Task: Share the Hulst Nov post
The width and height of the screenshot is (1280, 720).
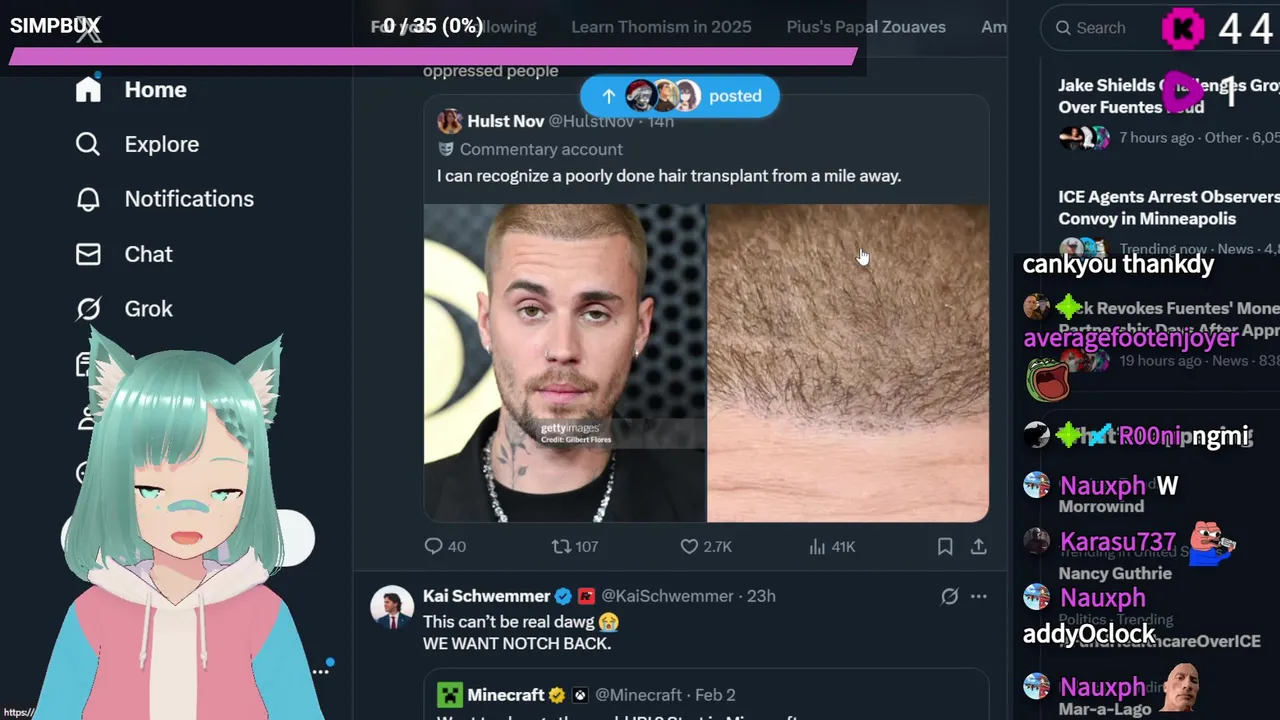Action: pyautogui.click(x=979, y=546)
